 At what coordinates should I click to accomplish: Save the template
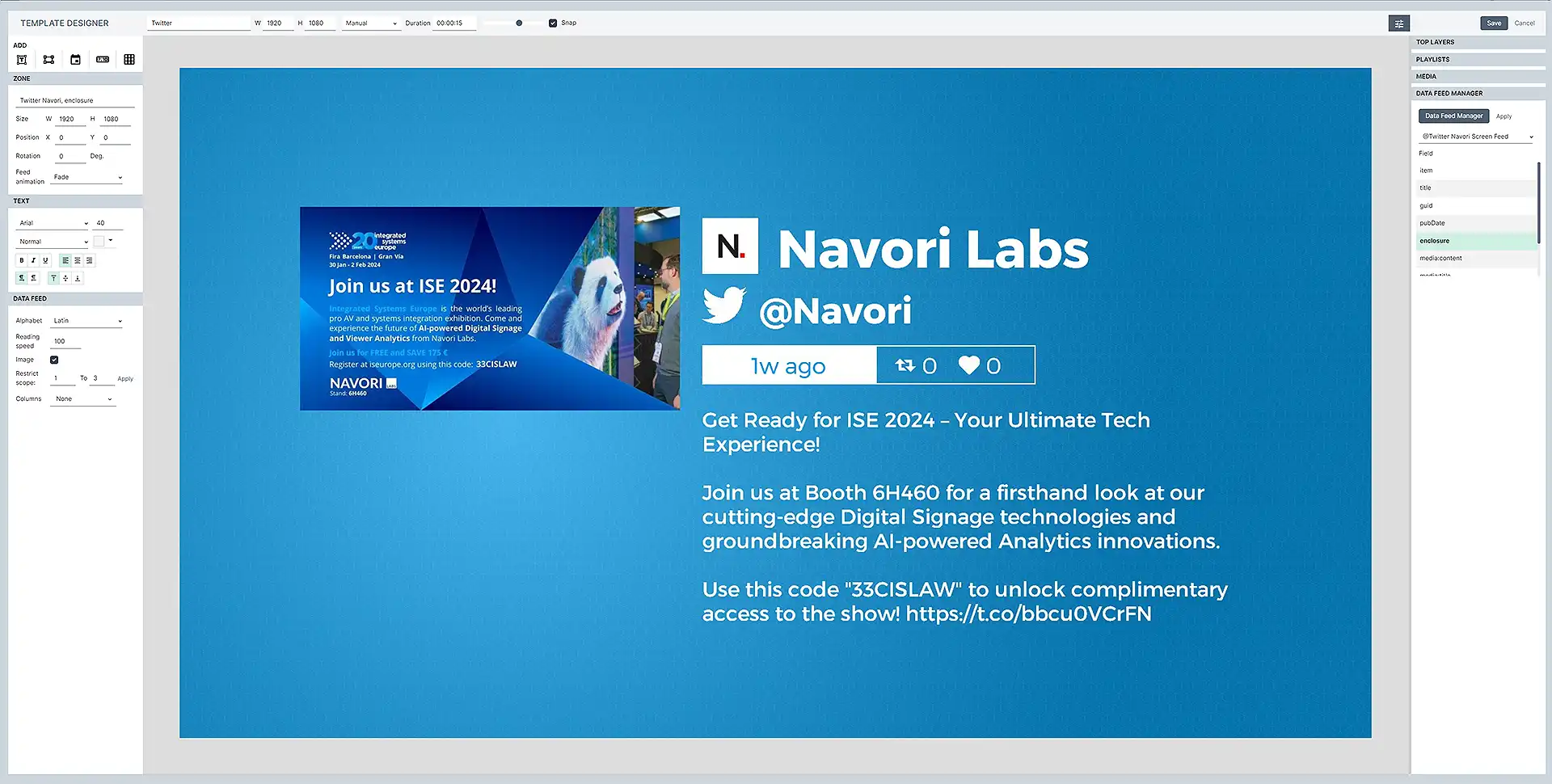click(x=1494, y=23)
